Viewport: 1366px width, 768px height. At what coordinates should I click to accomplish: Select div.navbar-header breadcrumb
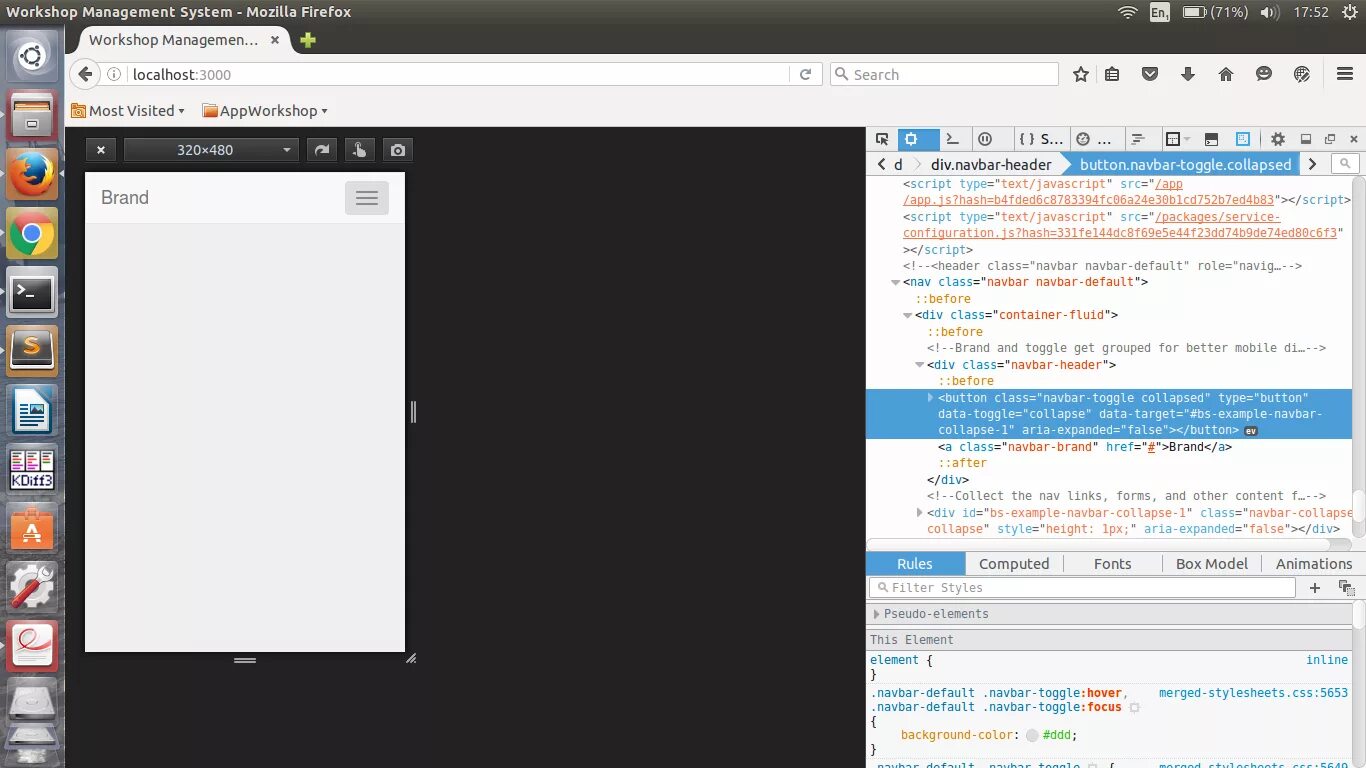[x=991, y=164]
